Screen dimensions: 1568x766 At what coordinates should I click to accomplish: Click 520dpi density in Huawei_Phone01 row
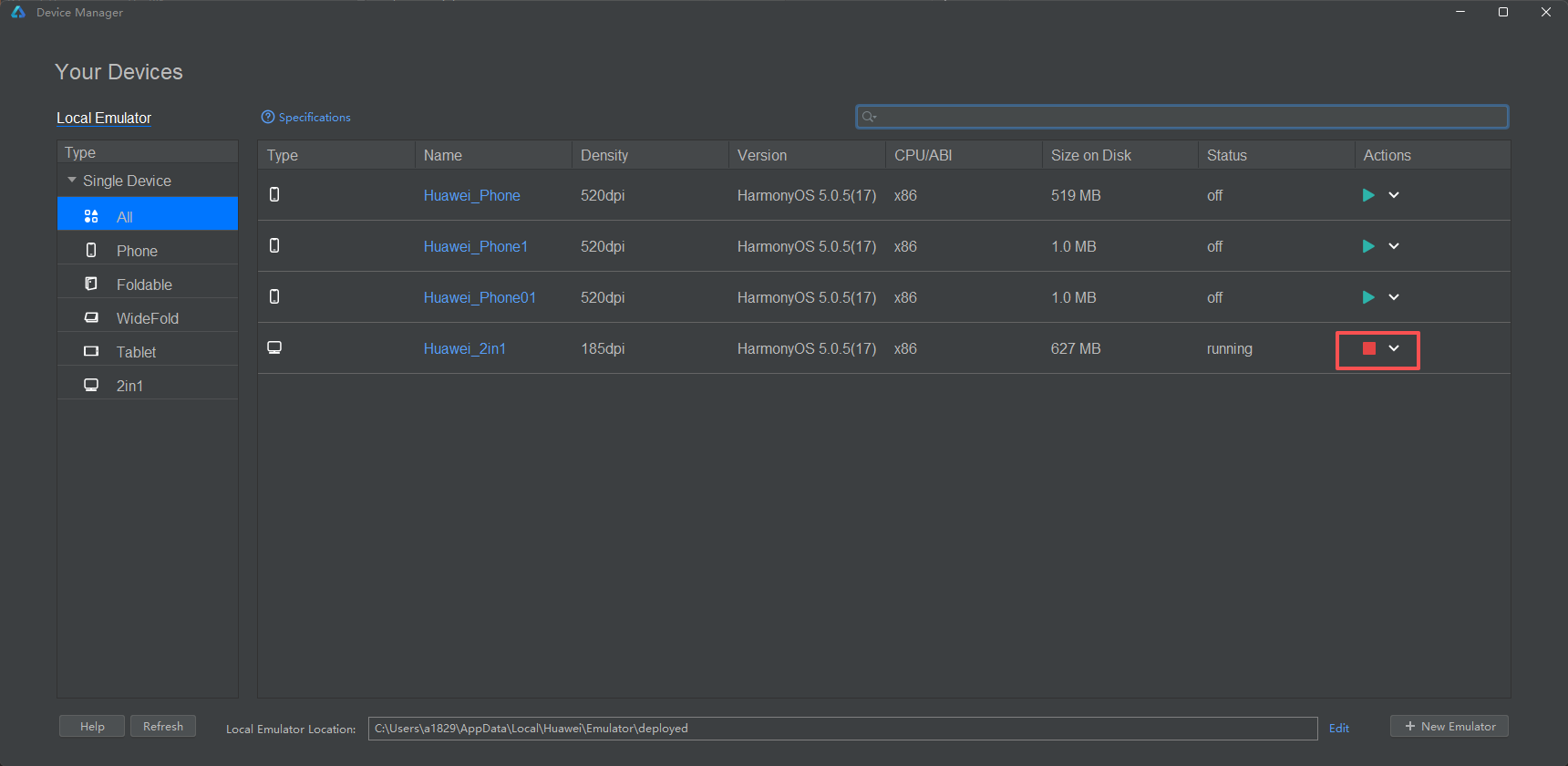point(603,297)
